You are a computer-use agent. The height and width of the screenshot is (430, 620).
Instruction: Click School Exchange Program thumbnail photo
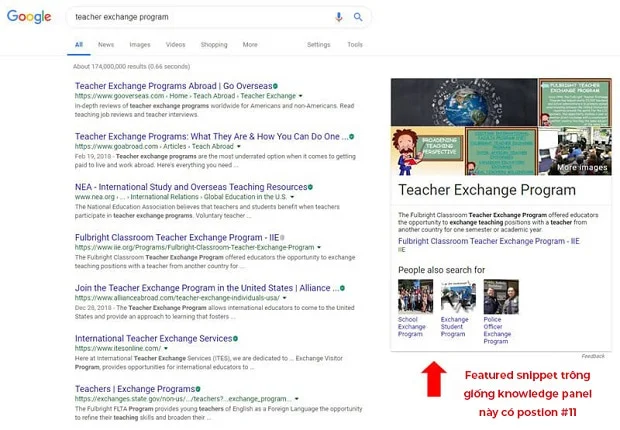416,297
